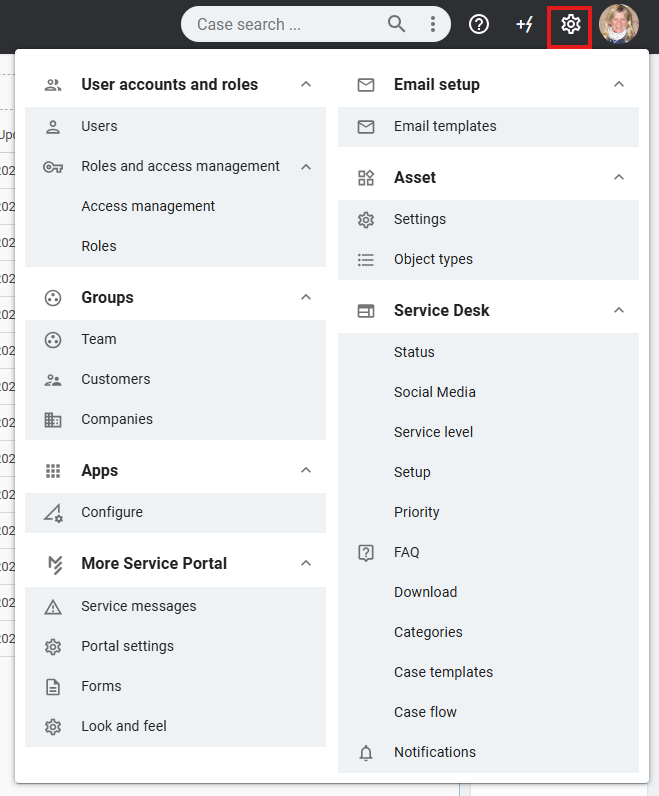Select Object types under Asset
The height and width of the screenshot is (796, 659).
coord(433,259)
